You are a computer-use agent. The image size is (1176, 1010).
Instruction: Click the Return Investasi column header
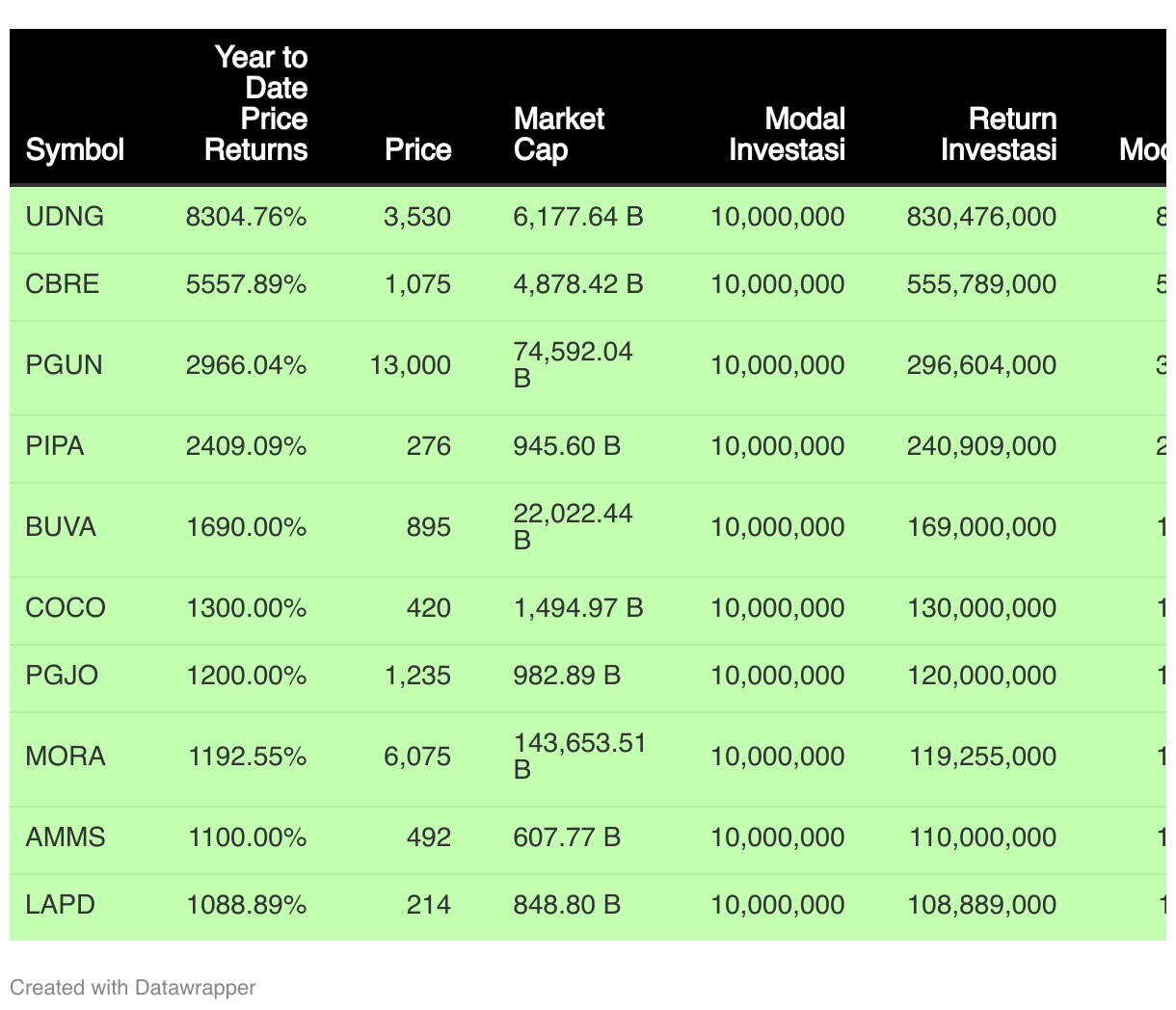click(x=999, y=134)
